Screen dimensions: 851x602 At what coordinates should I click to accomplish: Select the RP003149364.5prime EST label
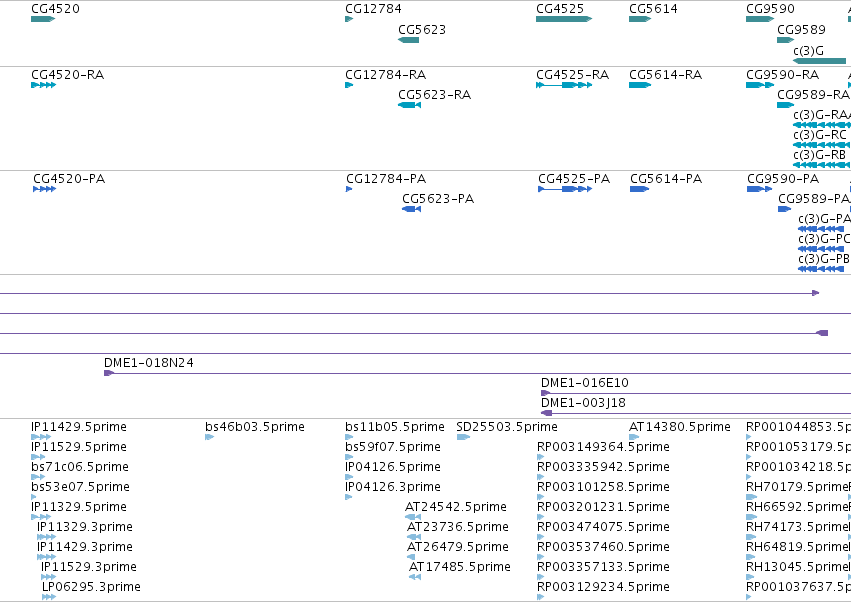[603, 447]
